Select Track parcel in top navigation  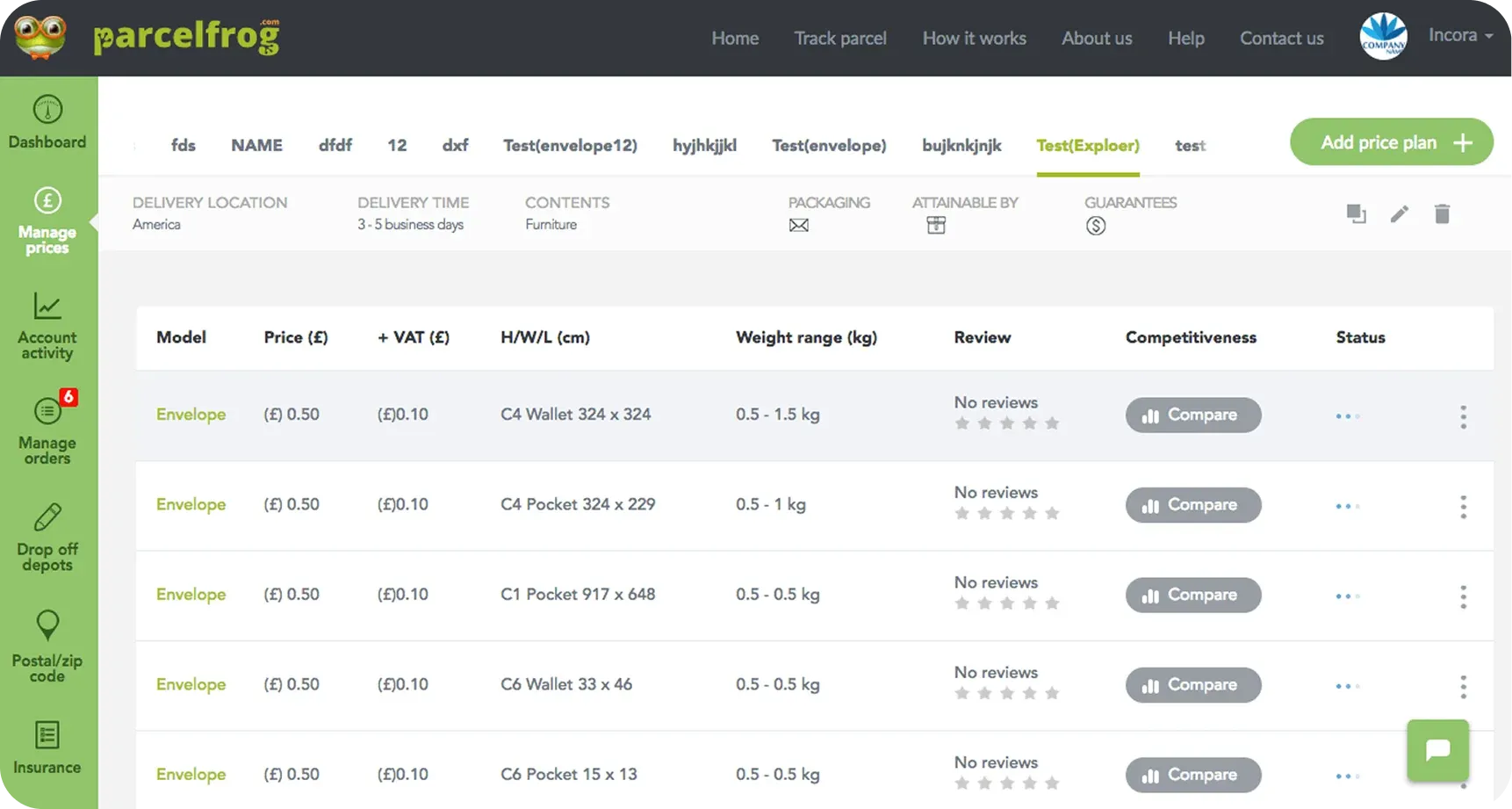840,39
